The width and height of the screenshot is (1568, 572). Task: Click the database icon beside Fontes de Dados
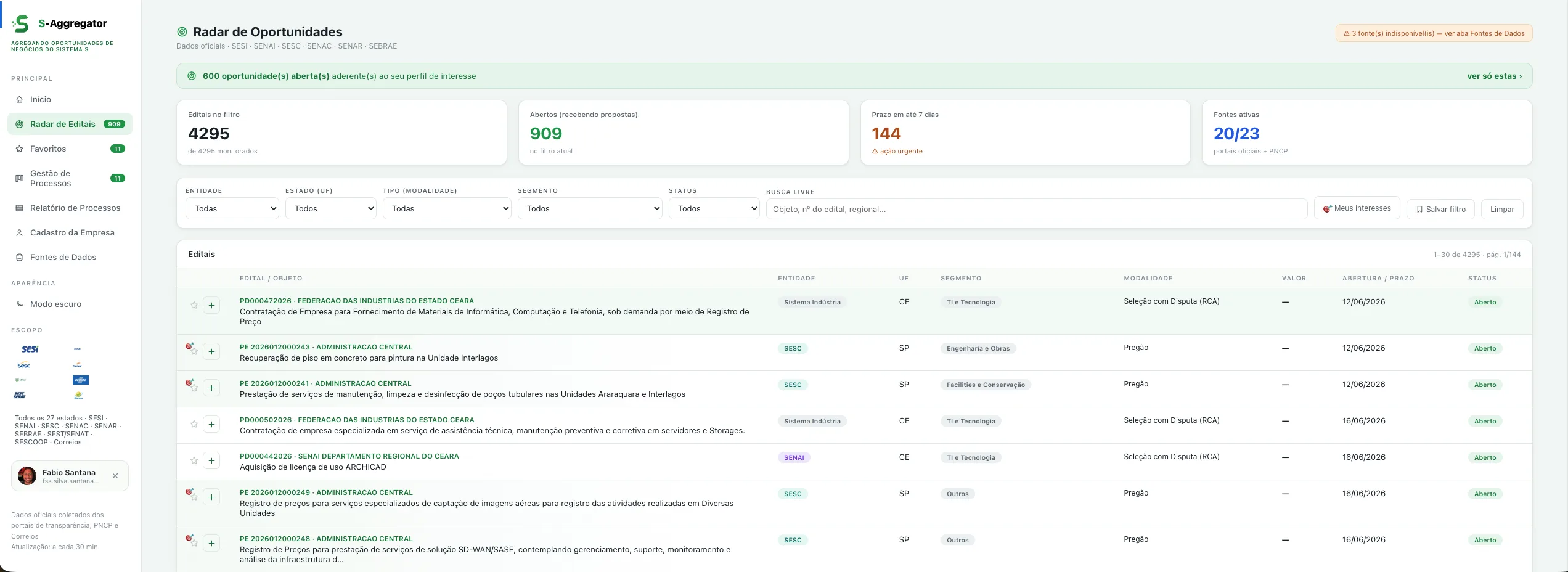[x=19, y=257]
